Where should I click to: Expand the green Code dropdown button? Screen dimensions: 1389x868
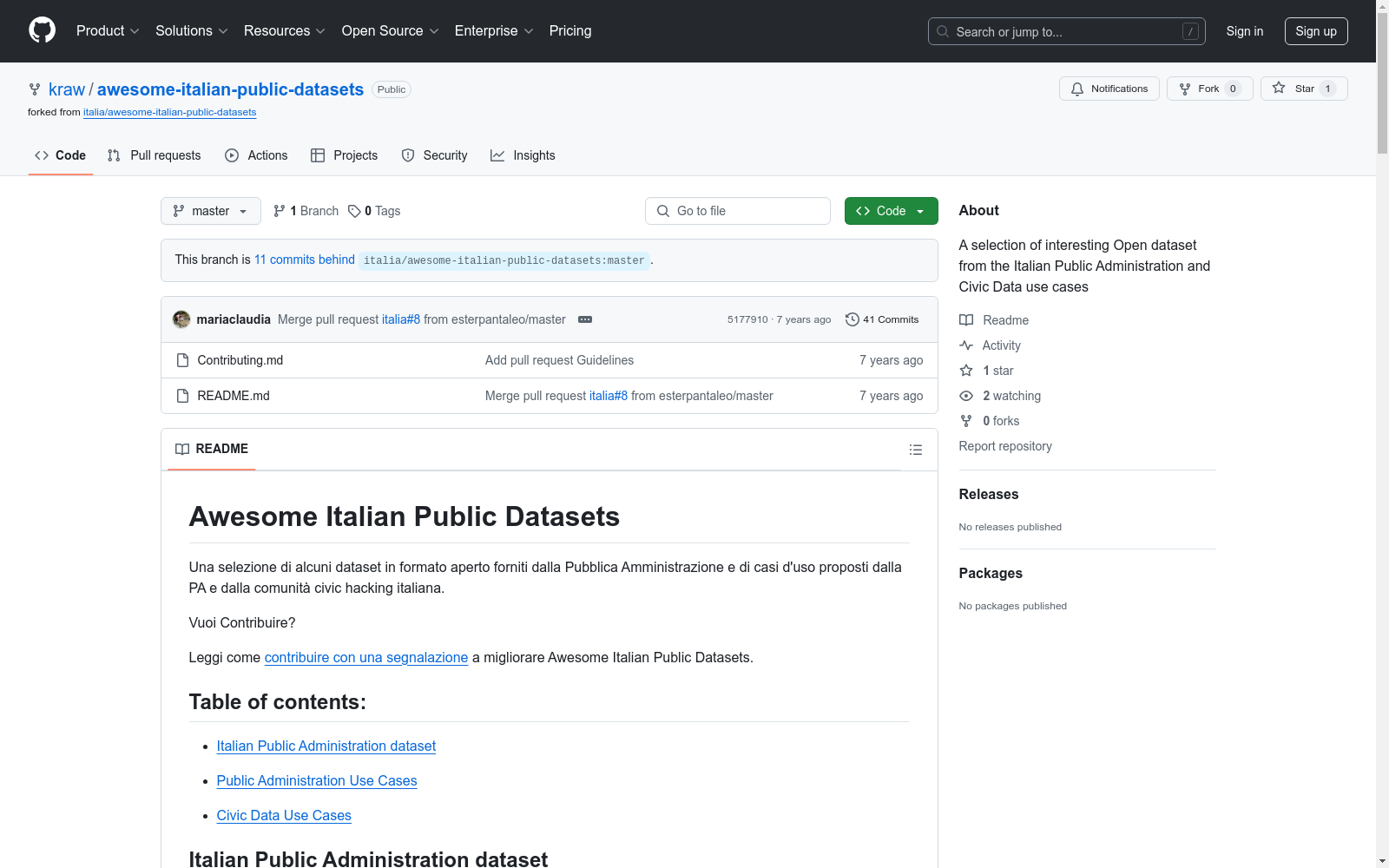892,211
